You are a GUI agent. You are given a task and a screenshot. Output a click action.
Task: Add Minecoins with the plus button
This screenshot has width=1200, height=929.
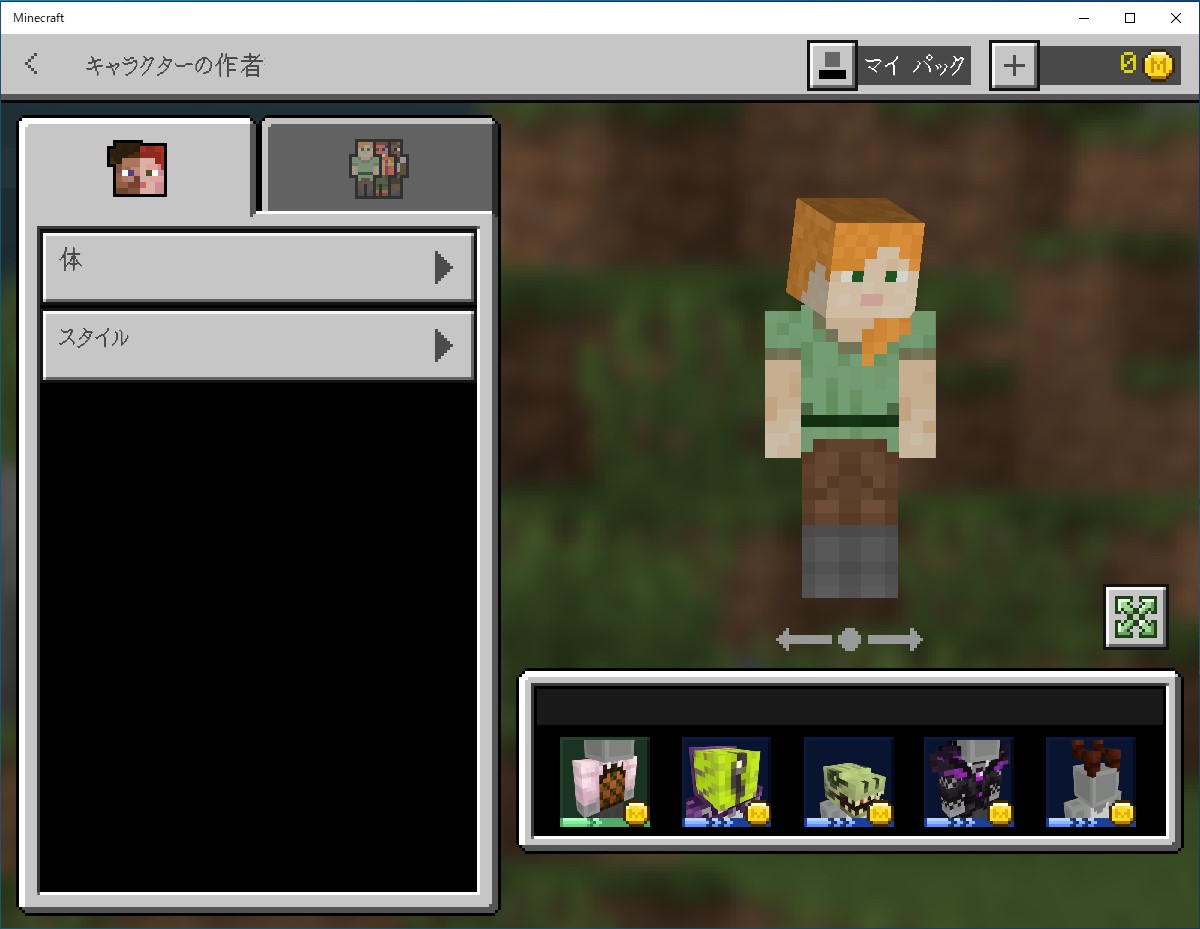coord(1014,66)
